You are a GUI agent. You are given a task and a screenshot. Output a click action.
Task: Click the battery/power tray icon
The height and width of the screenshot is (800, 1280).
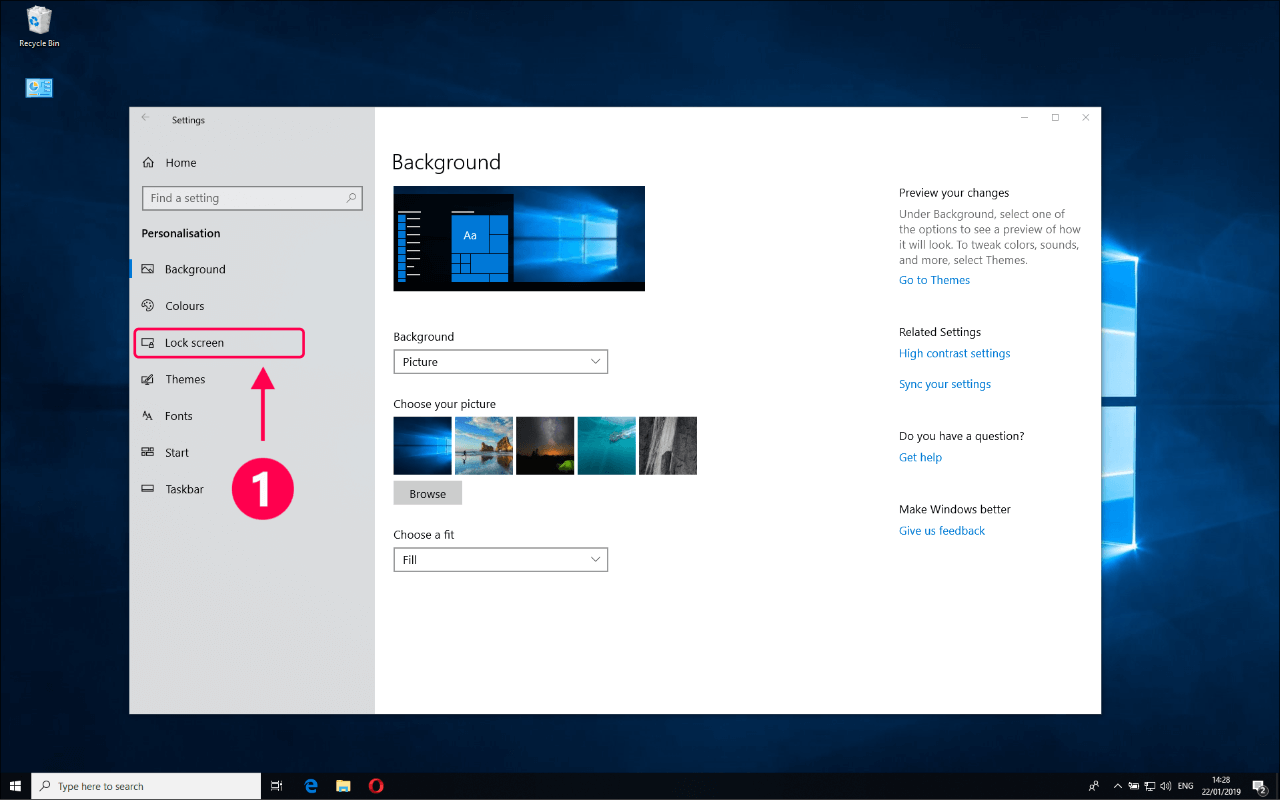tap(1135, 786)
